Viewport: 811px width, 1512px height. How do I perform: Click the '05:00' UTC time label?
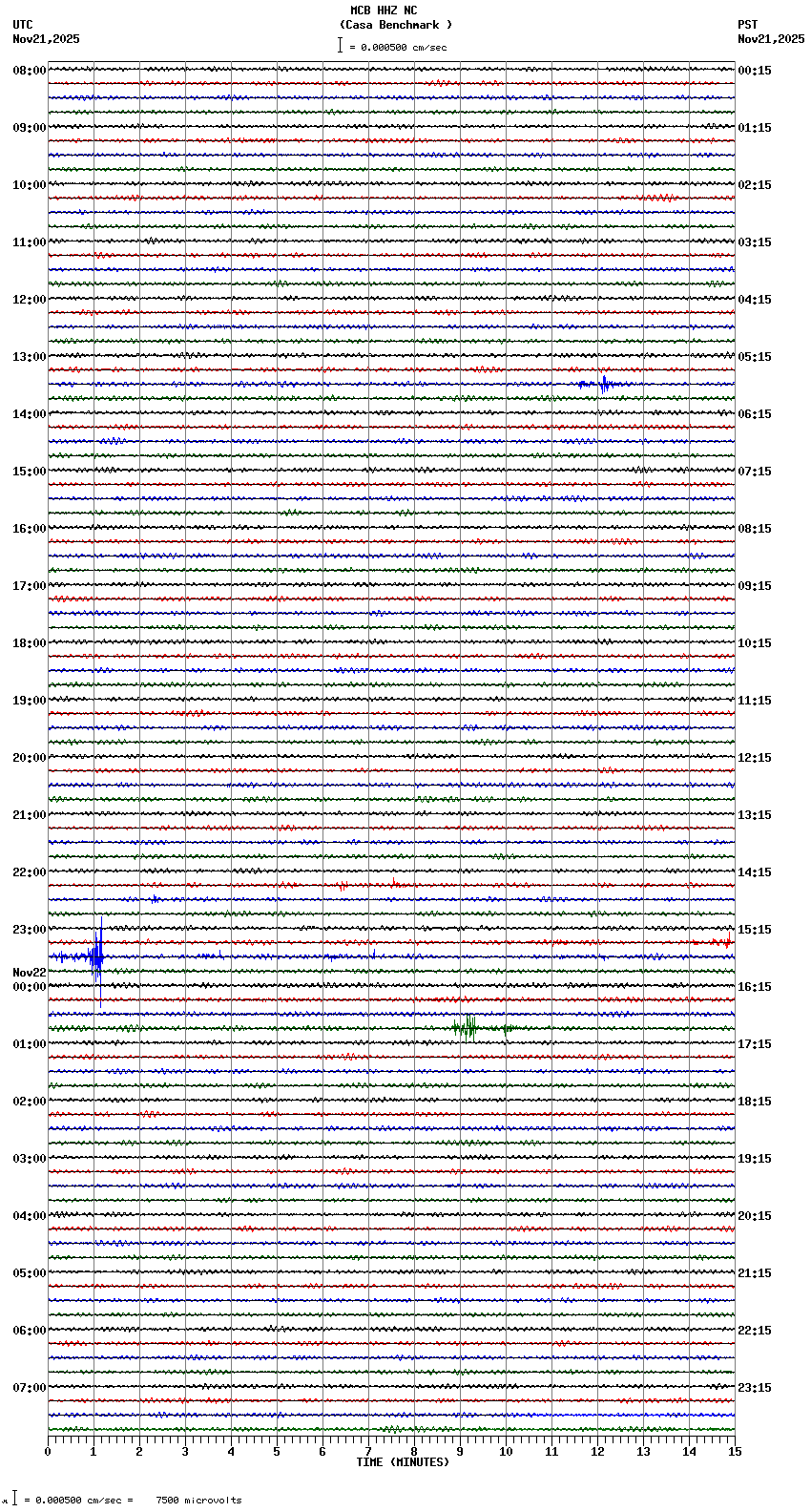tap(30, 1273)
